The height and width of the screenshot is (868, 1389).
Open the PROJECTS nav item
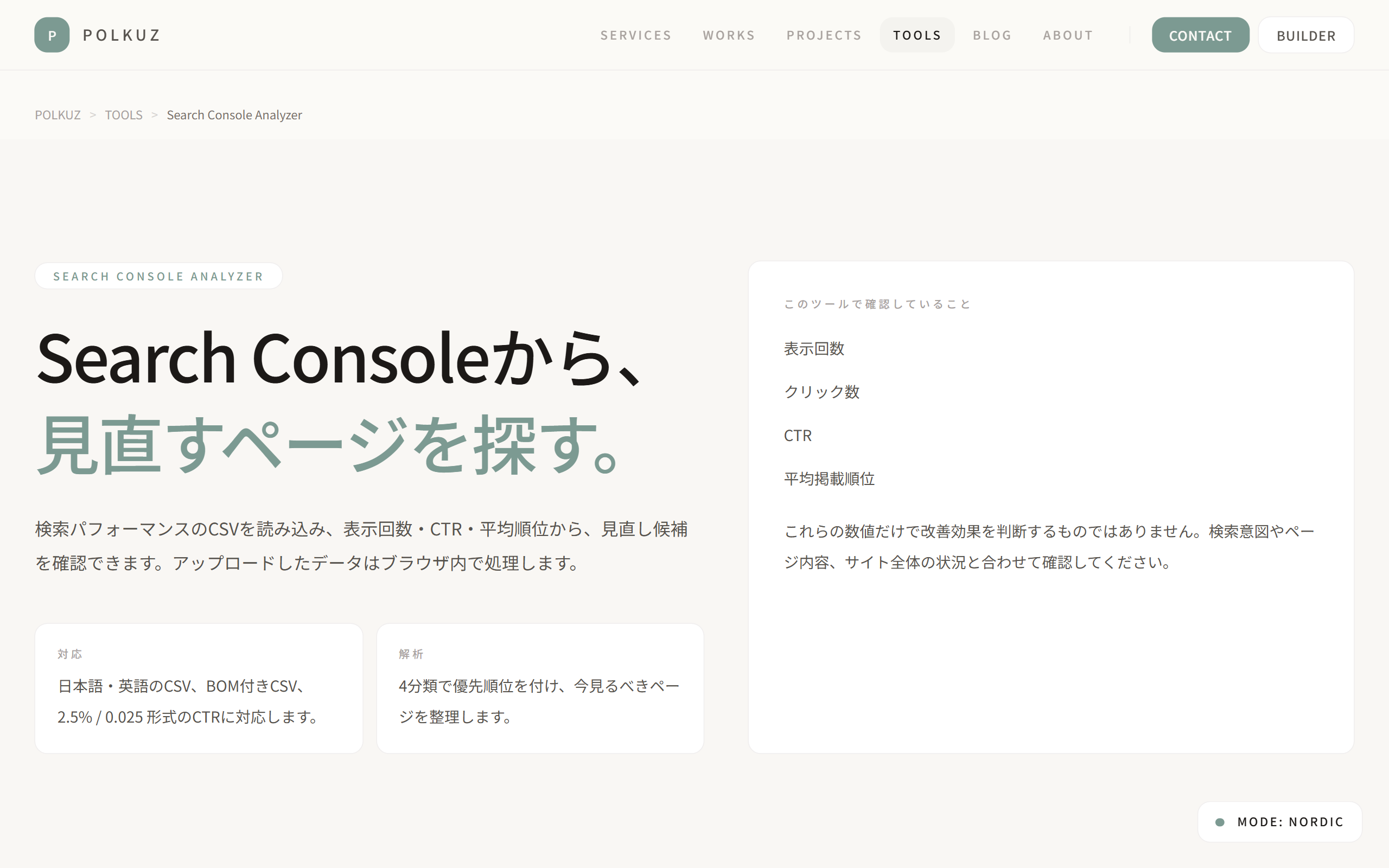click(824, 36)
